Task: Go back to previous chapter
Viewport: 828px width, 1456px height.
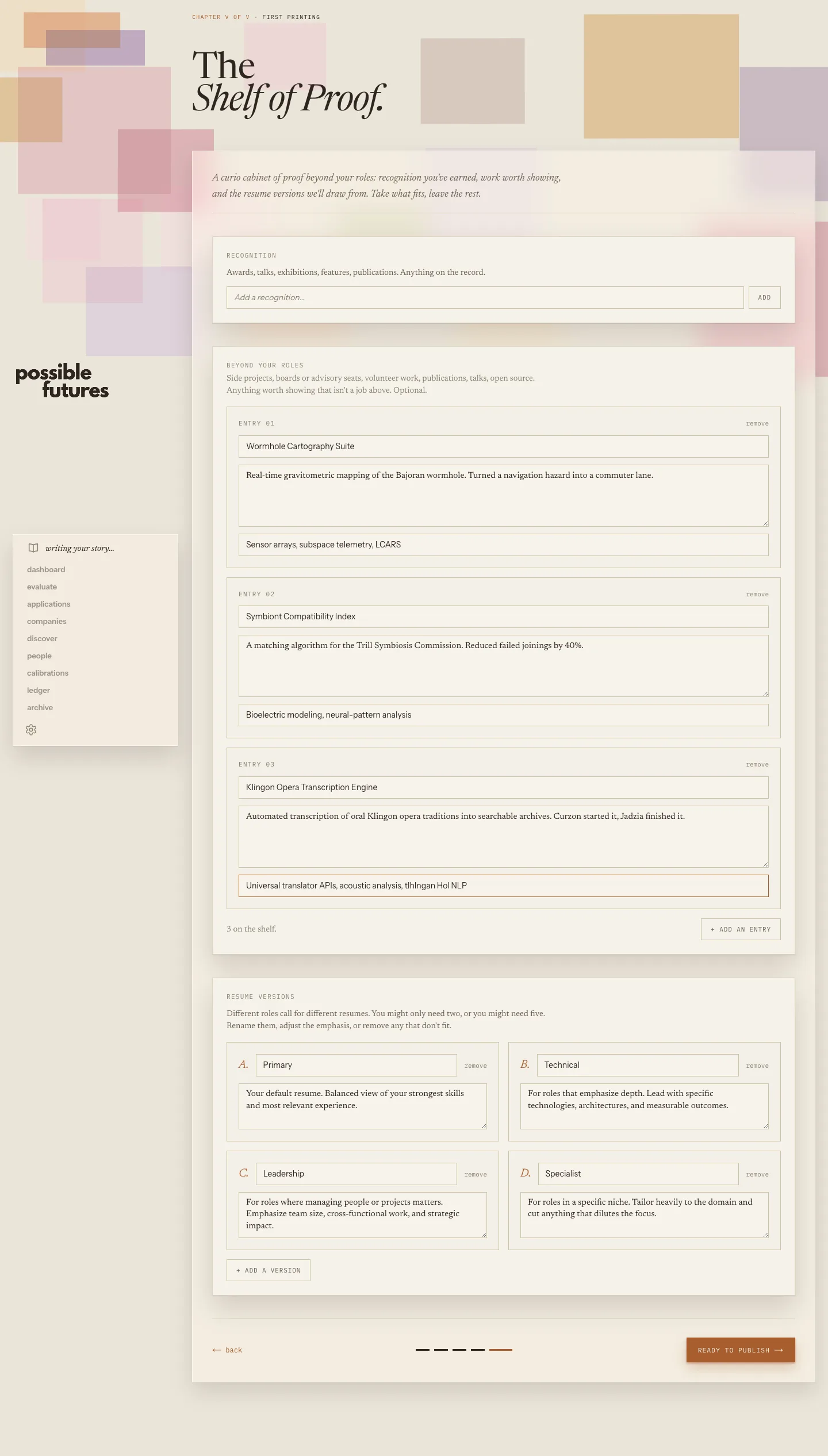Action: click(227, 1350)
